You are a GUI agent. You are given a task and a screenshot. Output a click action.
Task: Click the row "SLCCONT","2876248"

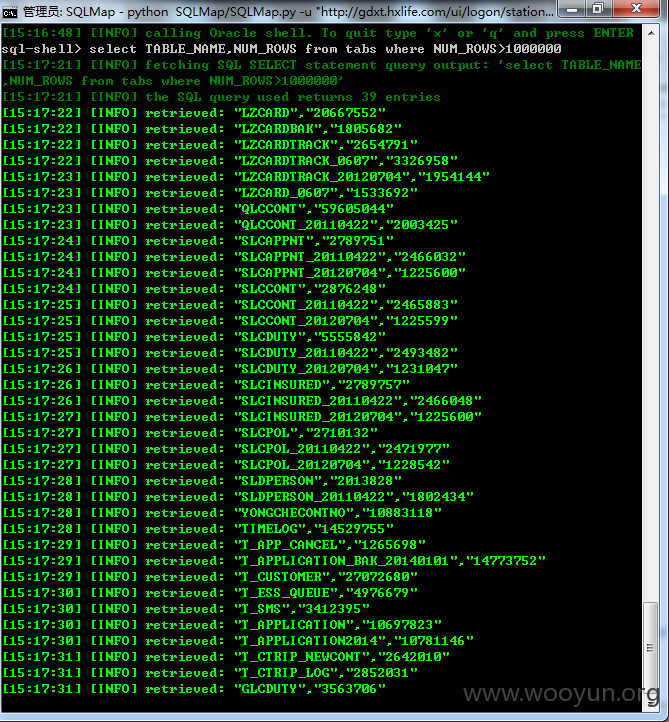pos(194,289)
